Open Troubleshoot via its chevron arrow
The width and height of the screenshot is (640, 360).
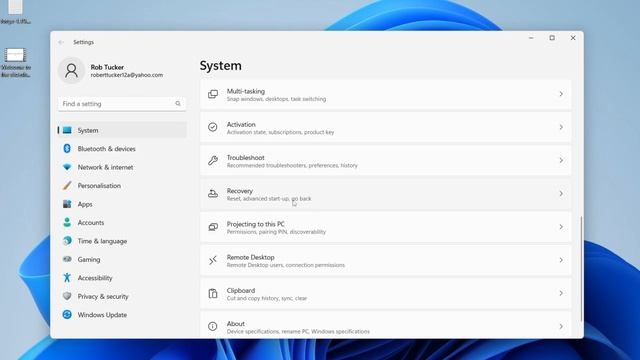(x=561, y=160)
